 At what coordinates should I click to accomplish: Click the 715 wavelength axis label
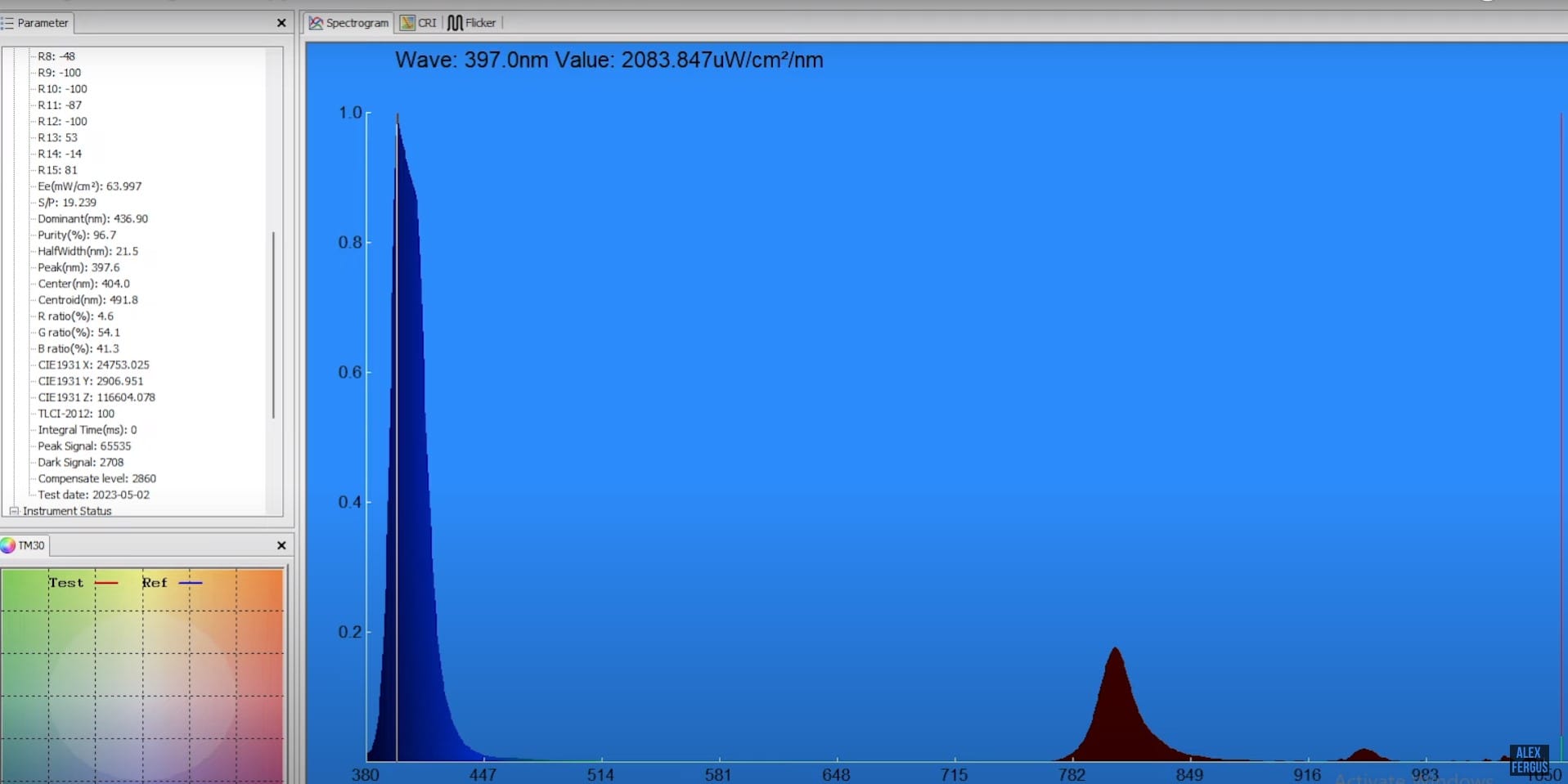[954, 774]
